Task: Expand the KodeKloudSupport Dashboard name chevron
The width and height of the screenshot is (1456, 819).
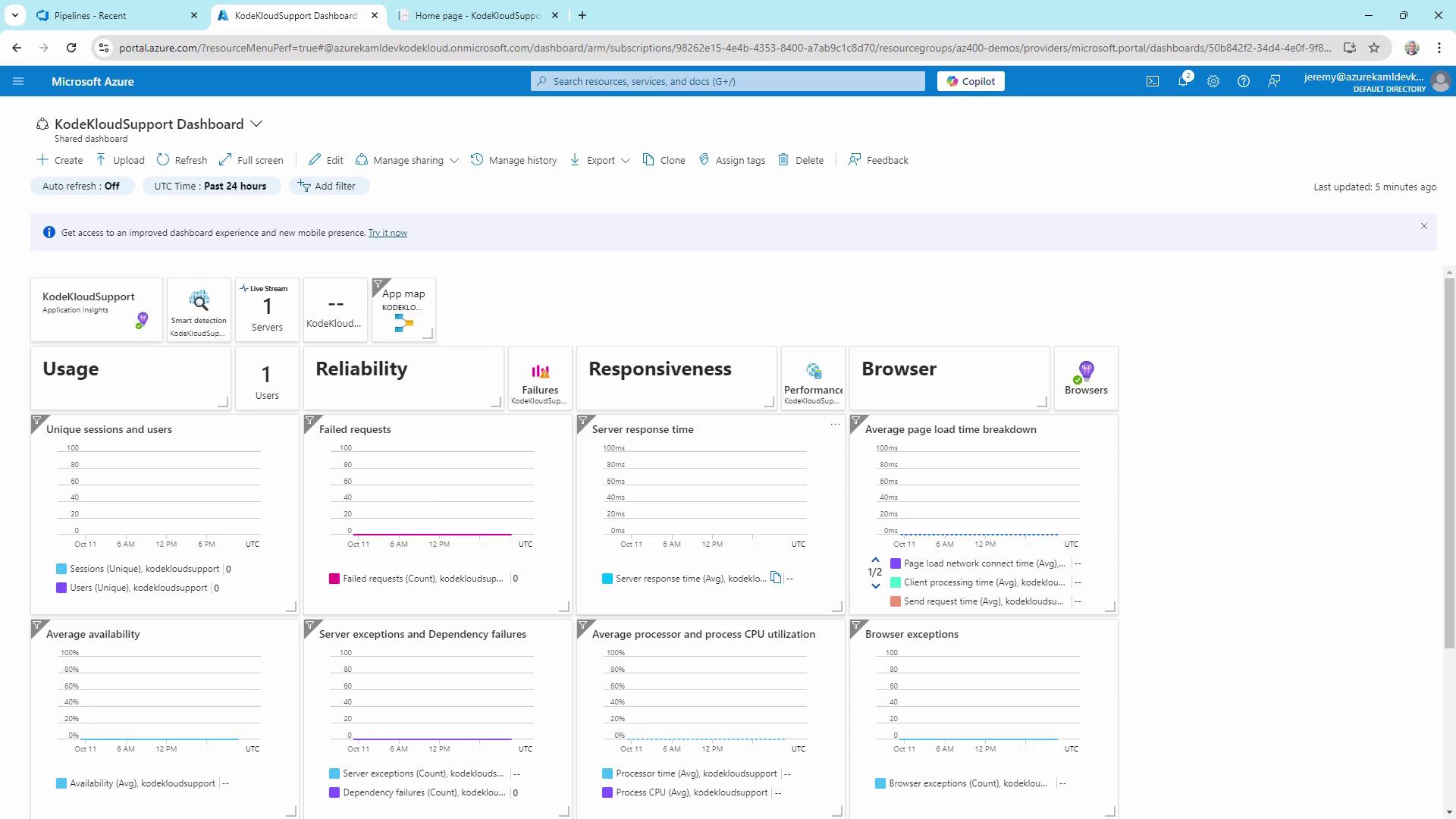Action: click(x=256, y=124)
